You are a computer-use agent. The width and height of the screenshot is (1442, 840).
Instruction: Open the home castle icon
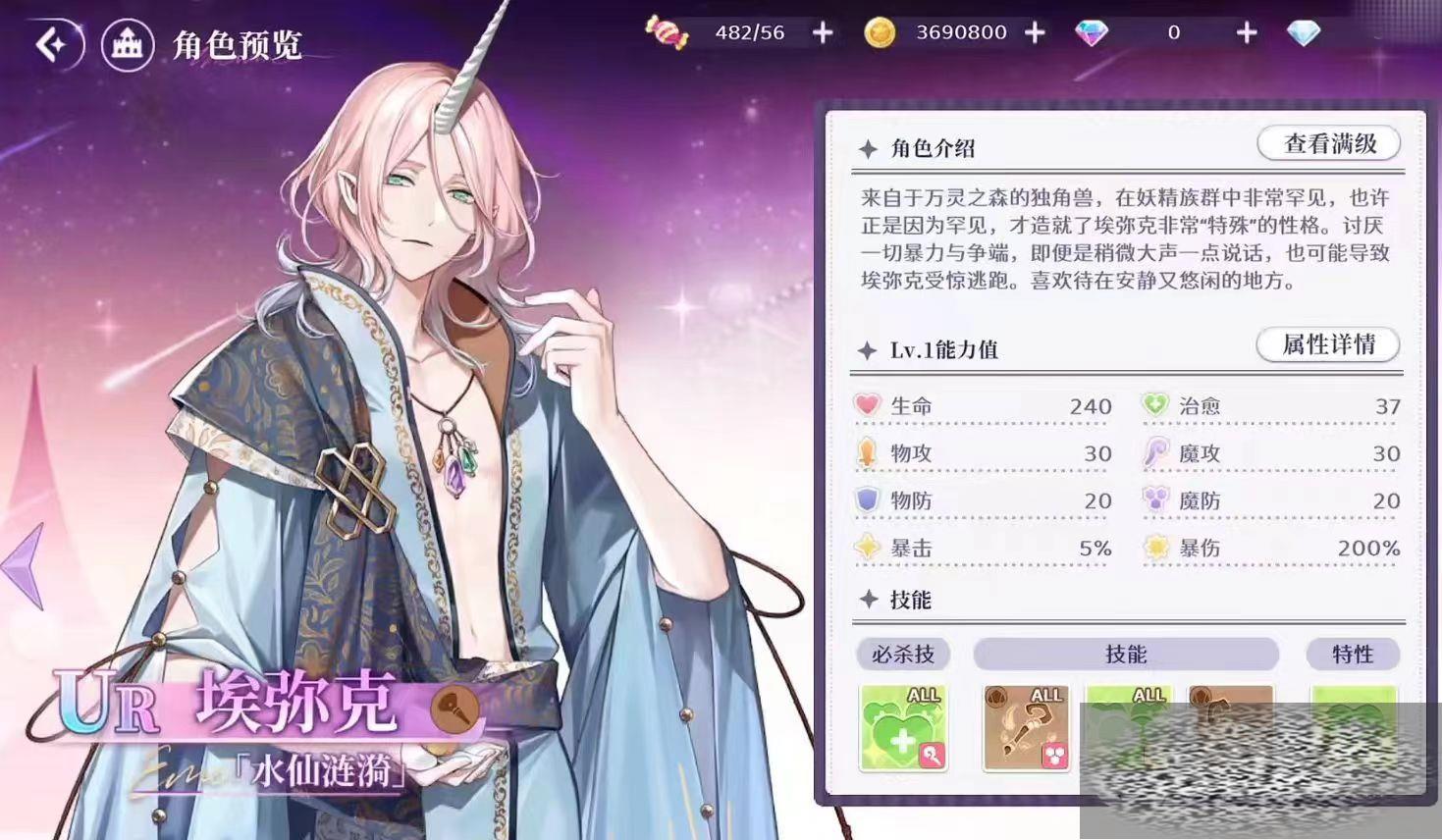click(128, 44)
